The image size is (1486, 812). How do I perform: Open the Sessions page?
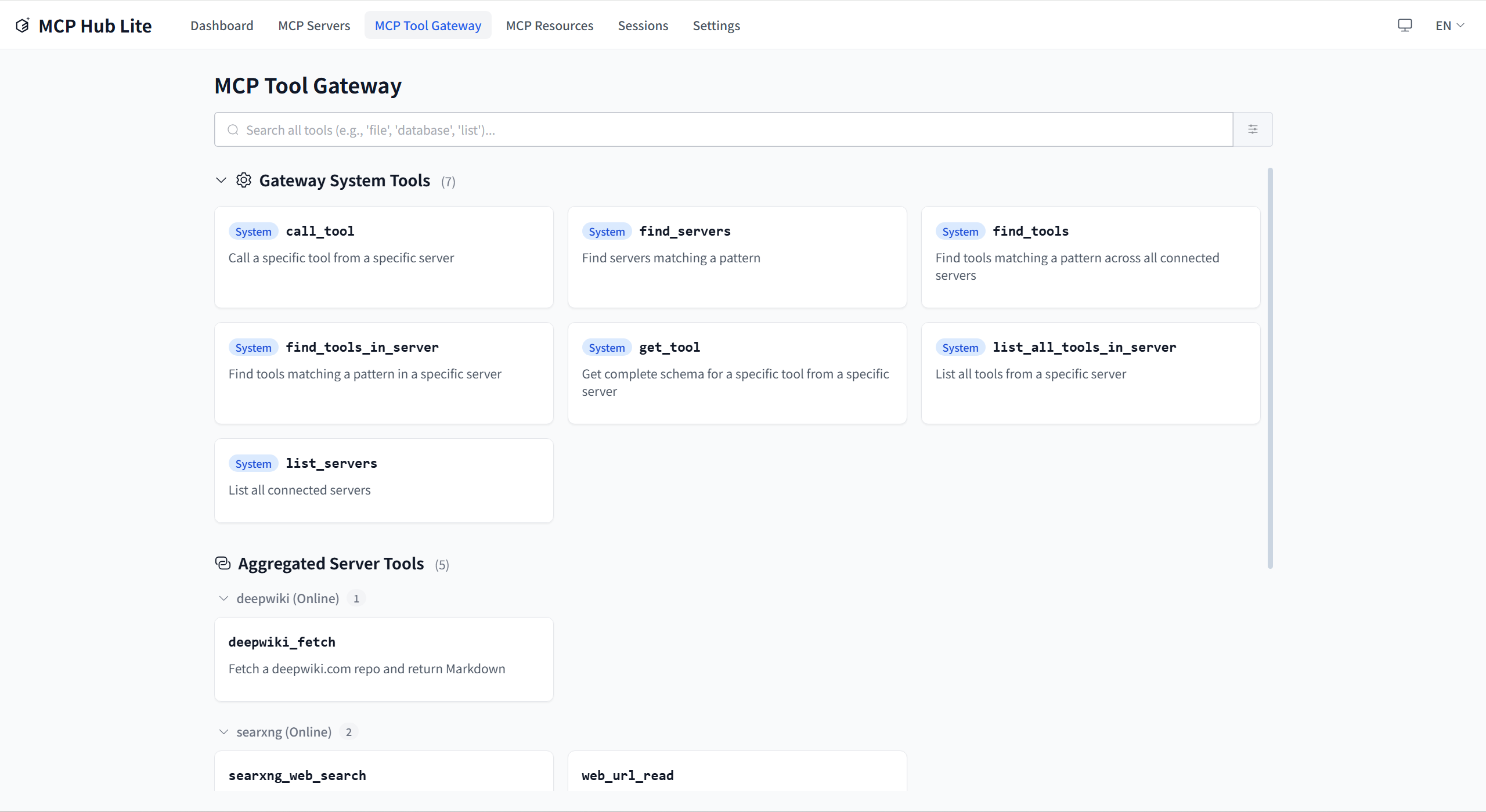tap(643, 25)
